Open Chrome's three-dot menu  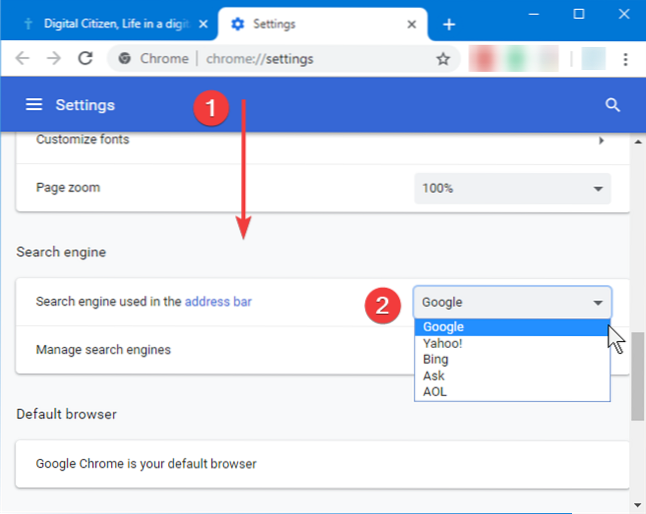pyautogui.click(x=627, y=59)
